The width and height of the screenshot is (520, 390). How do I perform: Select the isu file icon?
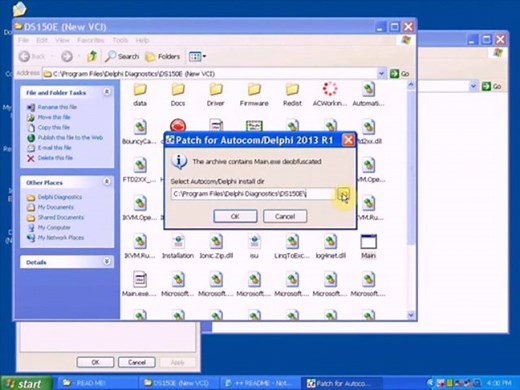tap(254, 247)
